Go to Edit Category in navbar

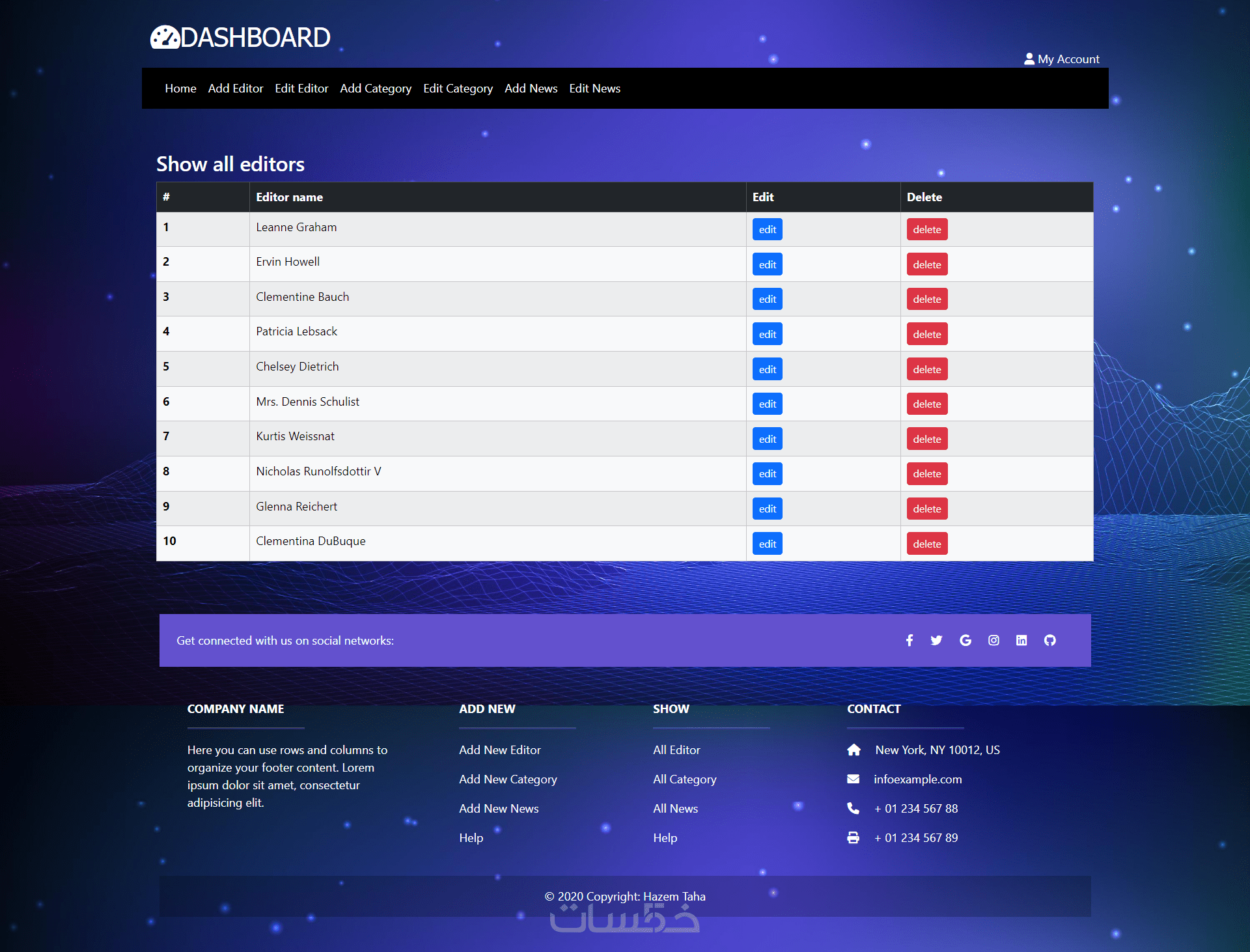[x=458, y=88]
